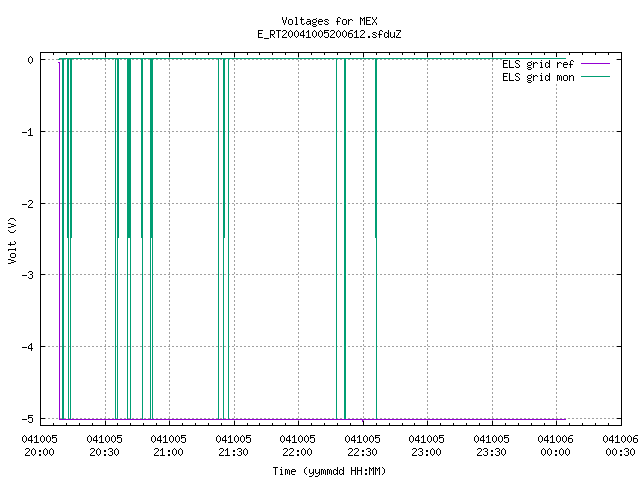Click the chart title 'Voltages for MEX'
640x480 pixels.
coord(329,21)
